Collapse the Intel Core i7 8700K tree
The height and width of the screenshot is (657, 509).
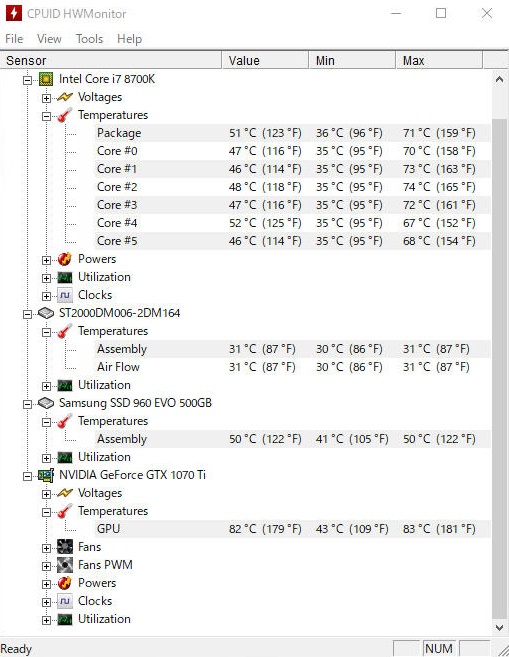(27, 80)
